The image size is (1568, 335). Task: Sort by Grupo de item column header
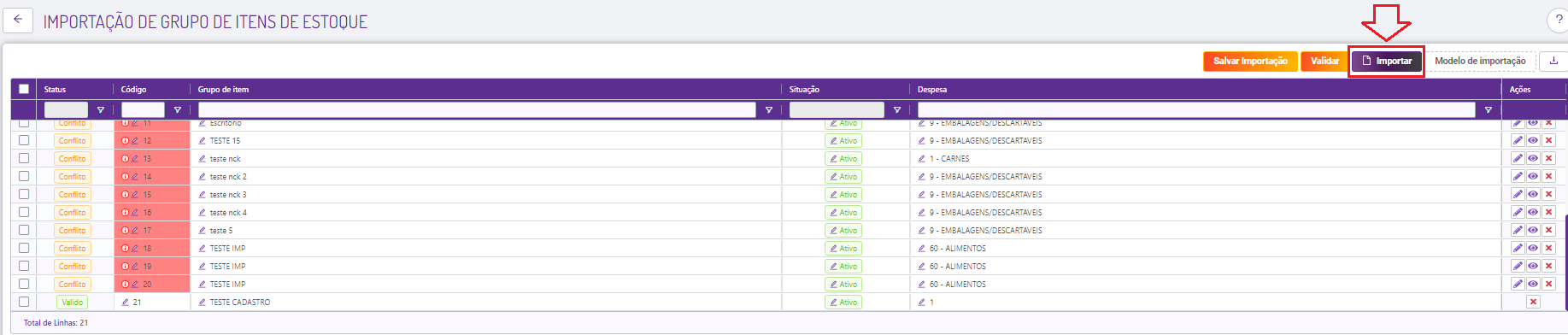click(223, 89)
